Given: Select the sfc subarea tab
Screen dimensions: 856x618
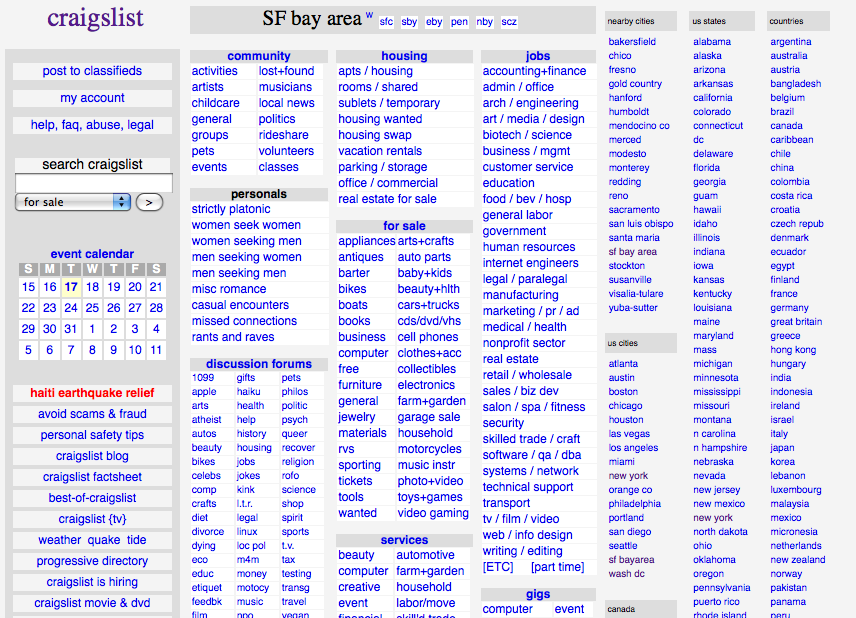Looking at the screenshot, I should 386,22.
